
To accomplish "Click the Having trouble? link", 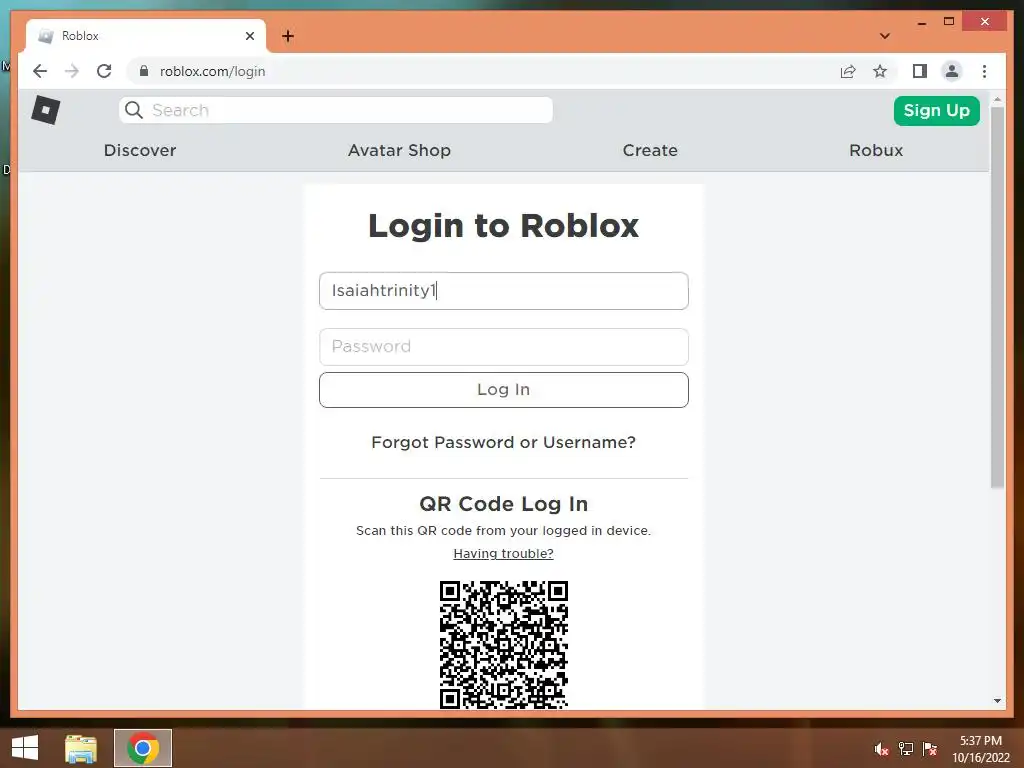I will tap(504, 553).
